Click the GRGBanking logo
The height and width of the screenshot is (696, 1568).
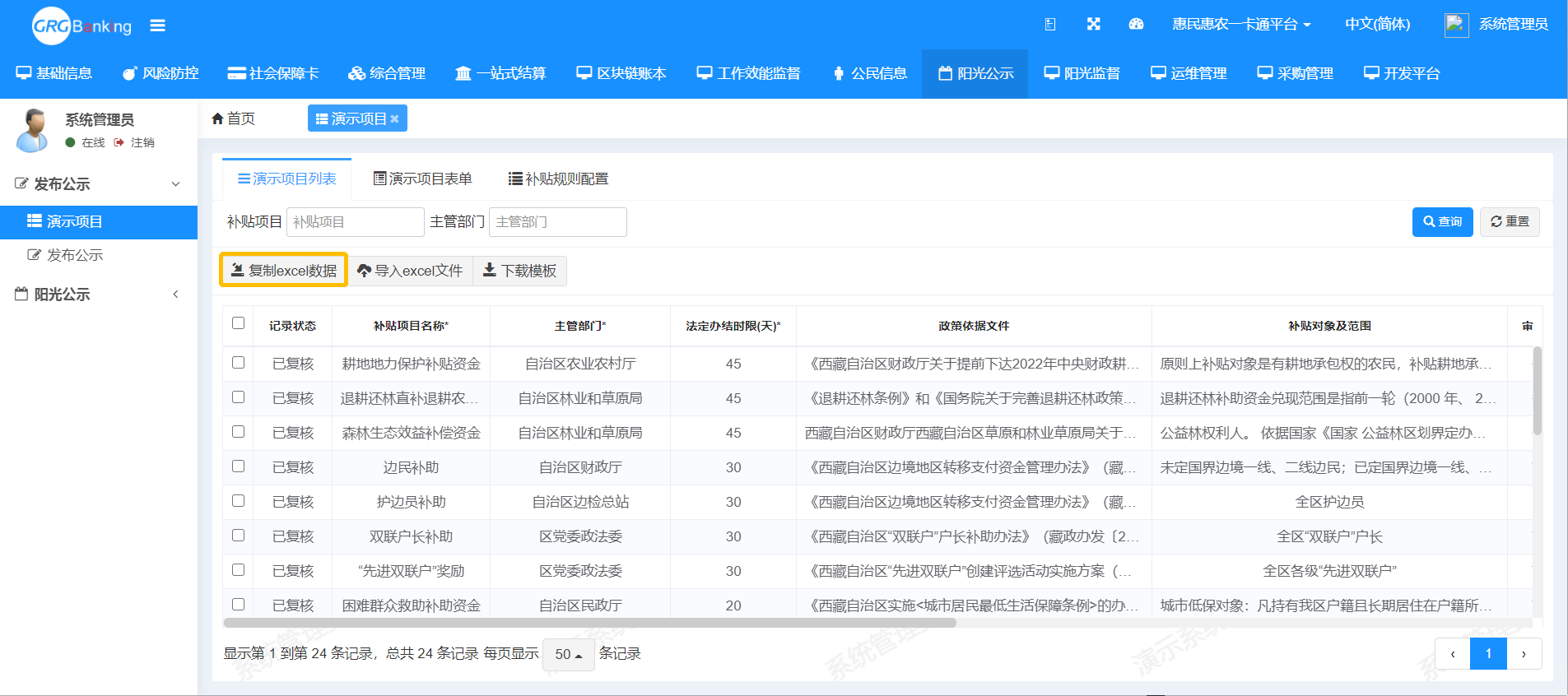(81, 26)
